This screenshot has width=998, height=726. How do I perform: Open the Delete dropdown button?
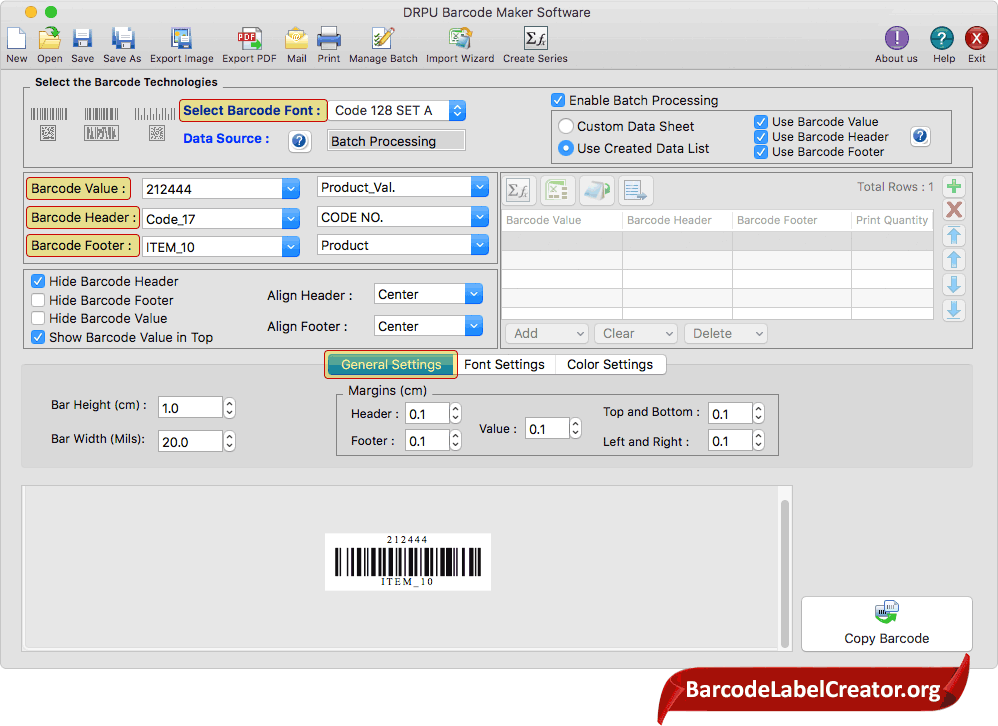[726, 333]
